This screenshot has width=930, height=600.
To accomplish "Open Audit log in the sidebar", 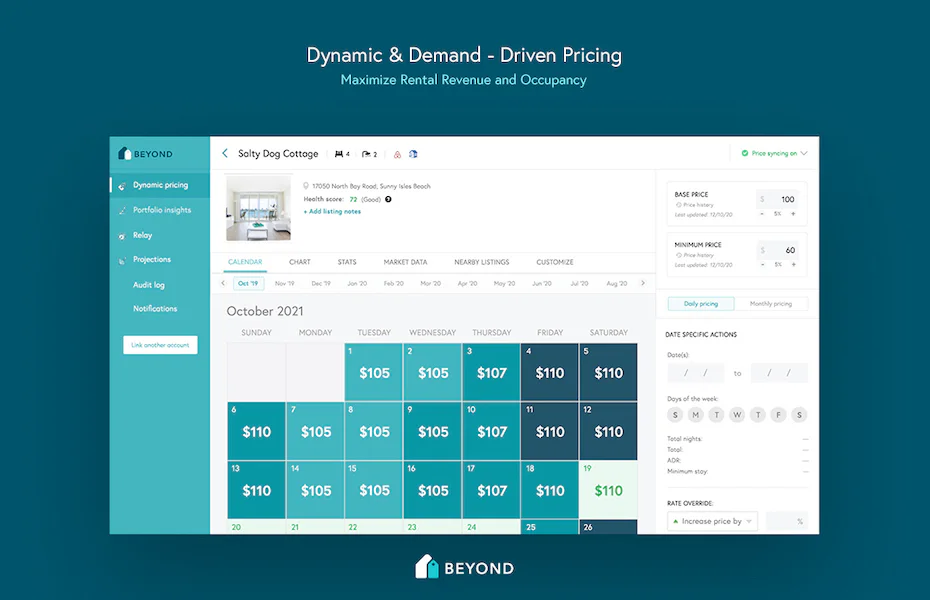I will click(x=149, y=285).
